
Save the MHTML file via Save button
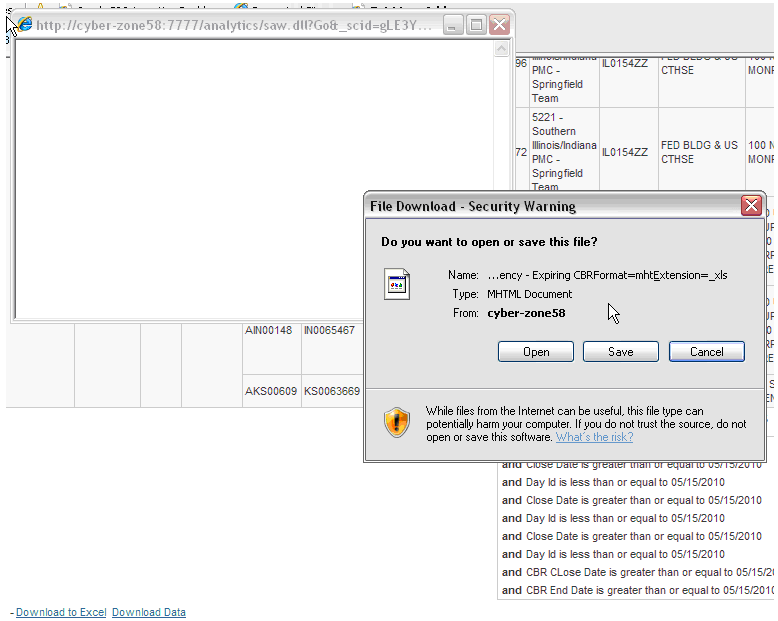click(621, 352)
